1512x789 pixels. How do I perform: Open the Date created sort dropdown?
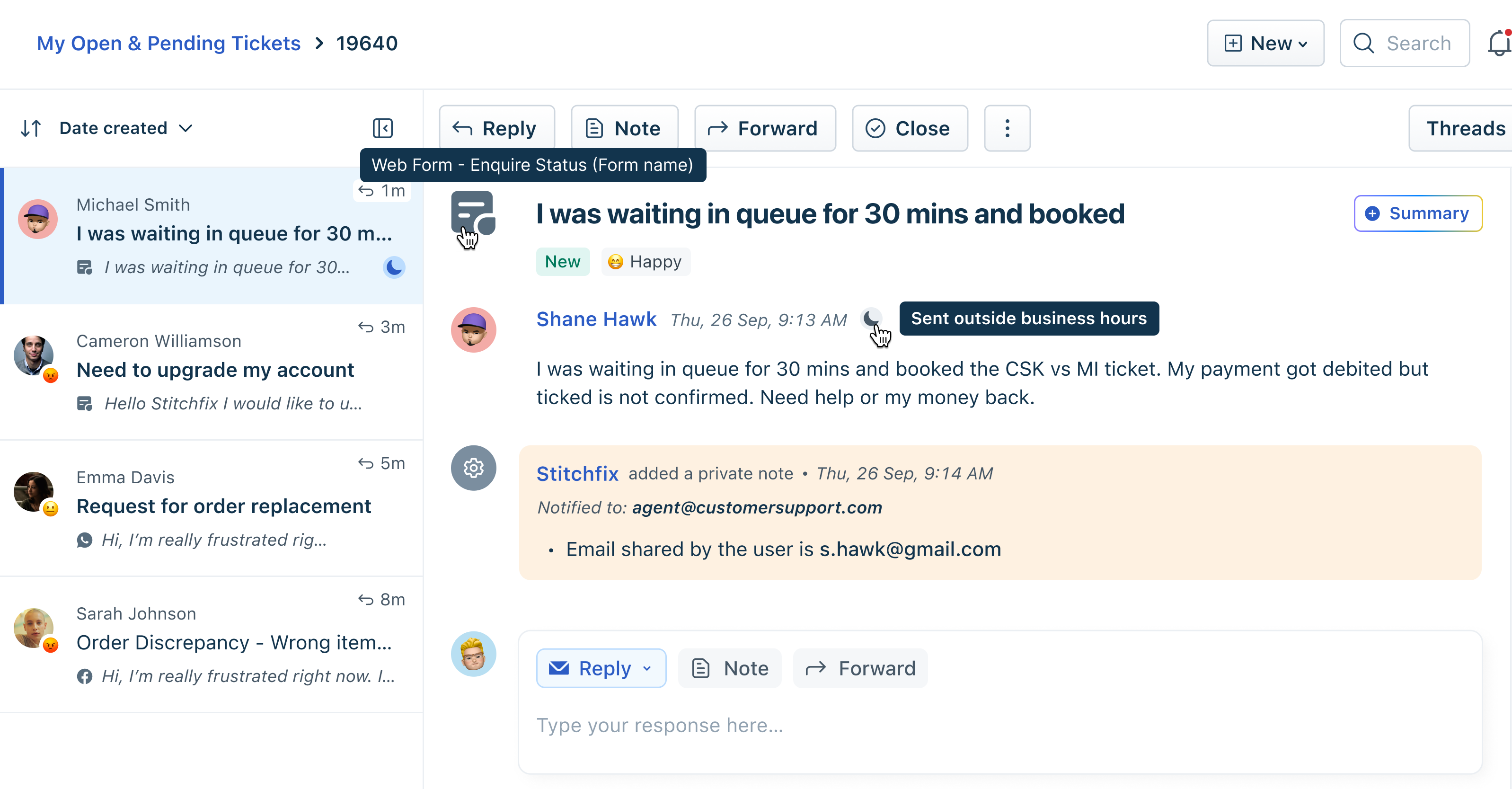[126, 128]
